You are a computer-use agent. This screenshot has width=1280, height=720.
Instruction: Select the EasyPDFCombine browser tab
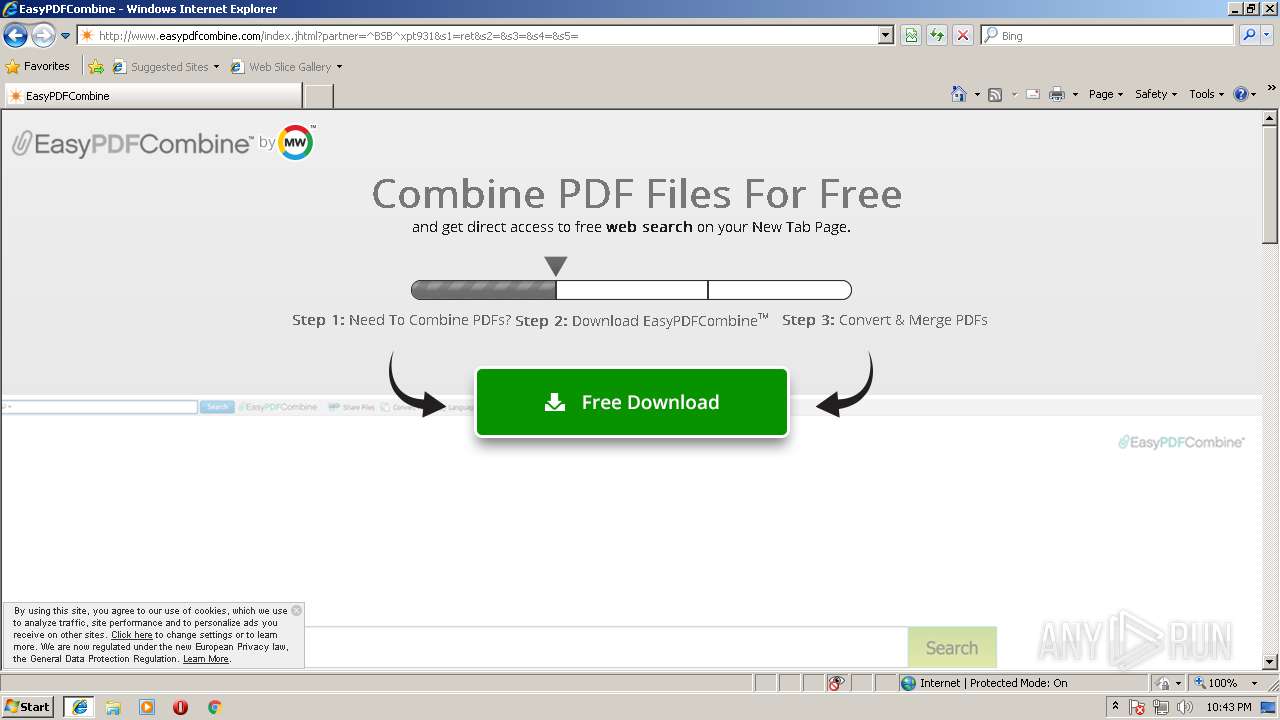point(153,96)
